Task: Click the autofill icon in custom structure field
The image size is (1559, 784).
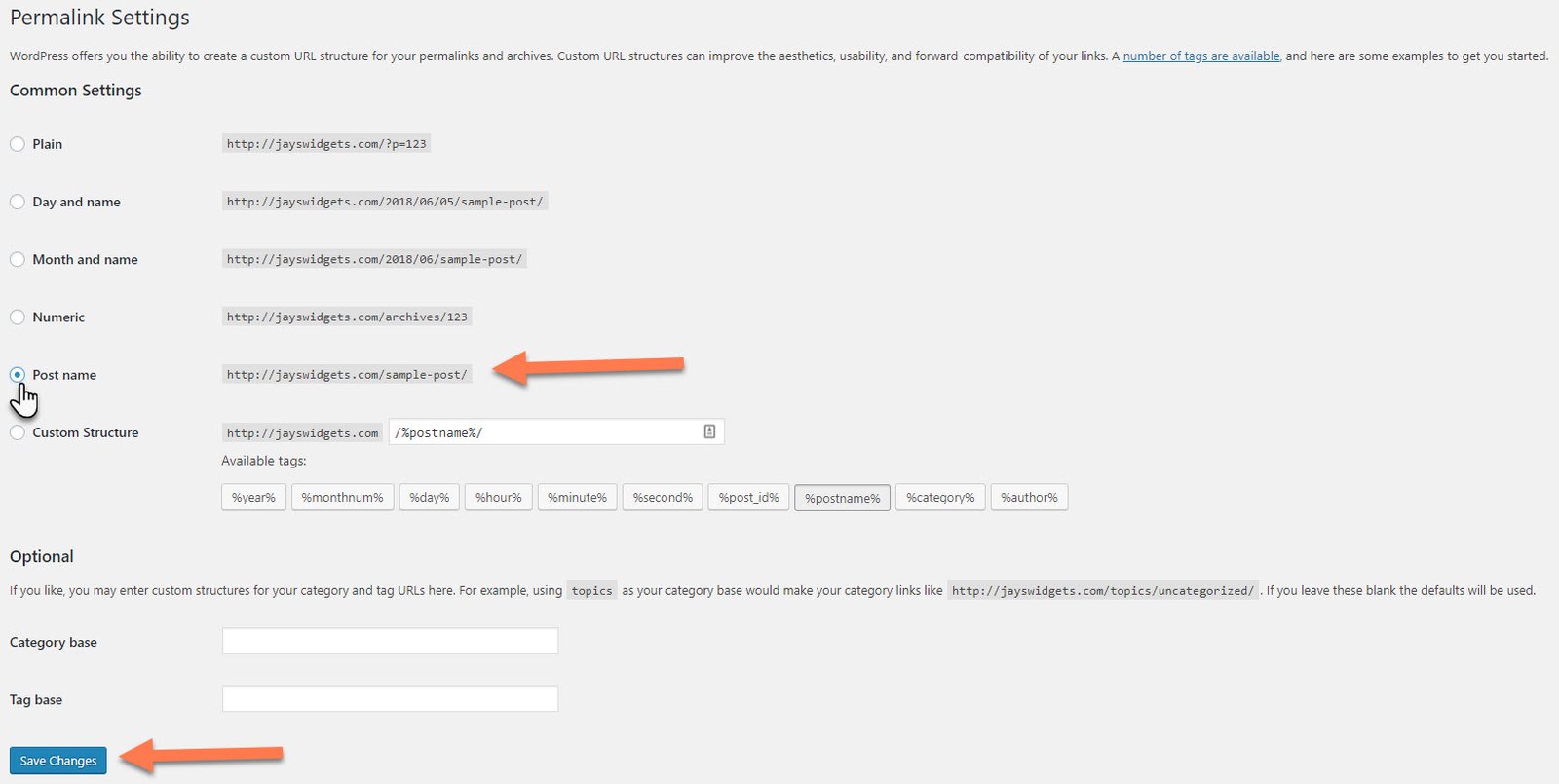Action: pyautogui.click(x=709, y=431)
